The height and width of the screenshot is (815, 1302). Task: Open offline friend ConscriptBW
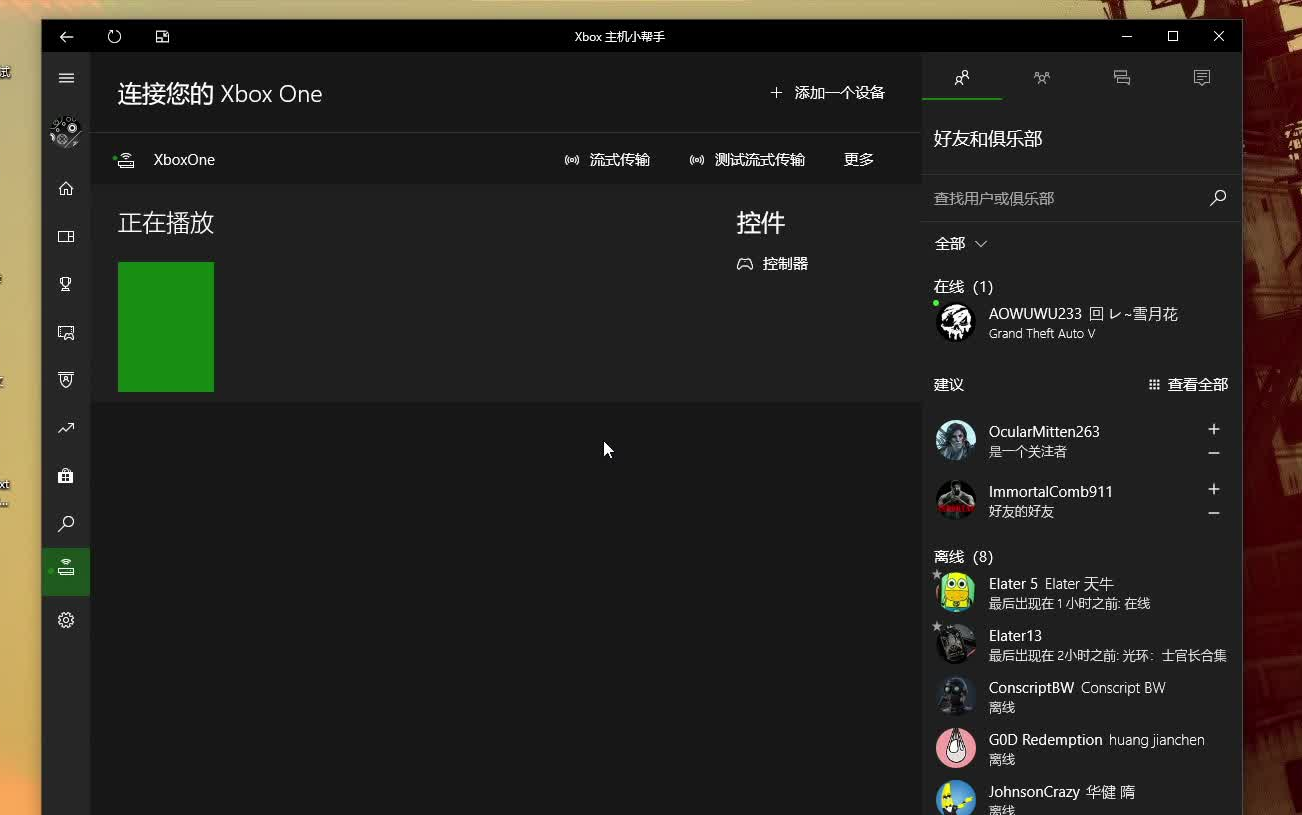pos(1082,697)
